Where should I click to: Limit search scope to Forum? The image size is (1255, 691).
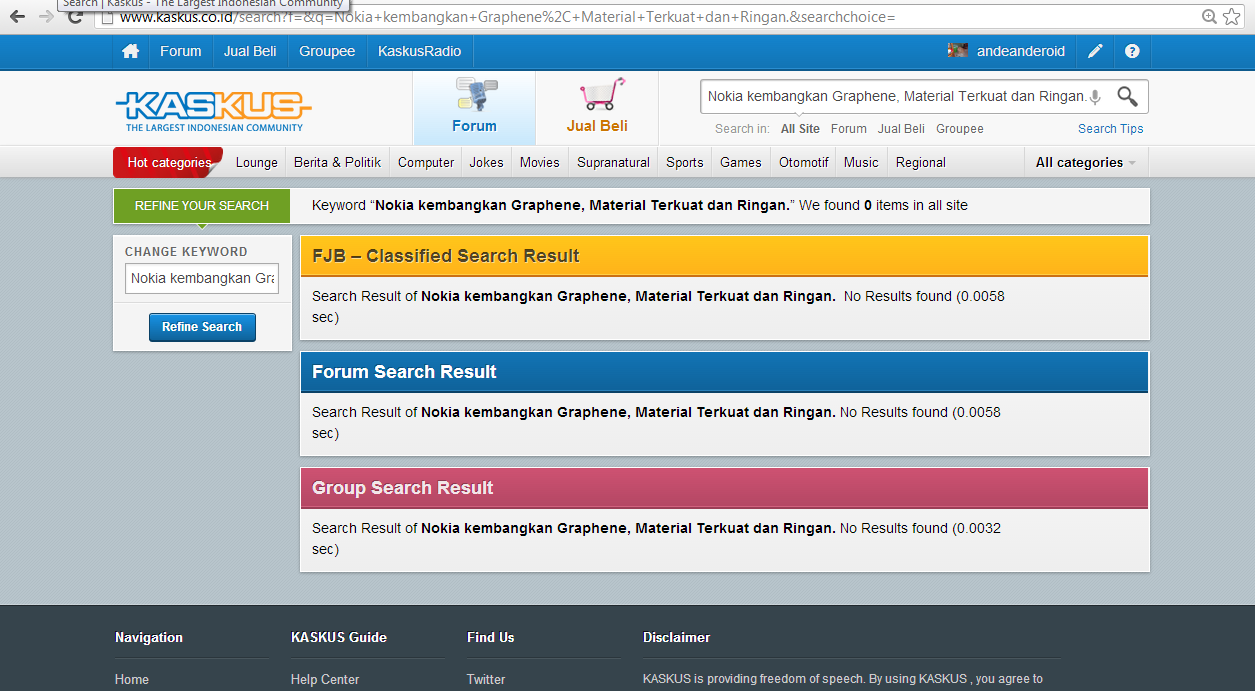(x=849, y=129)
